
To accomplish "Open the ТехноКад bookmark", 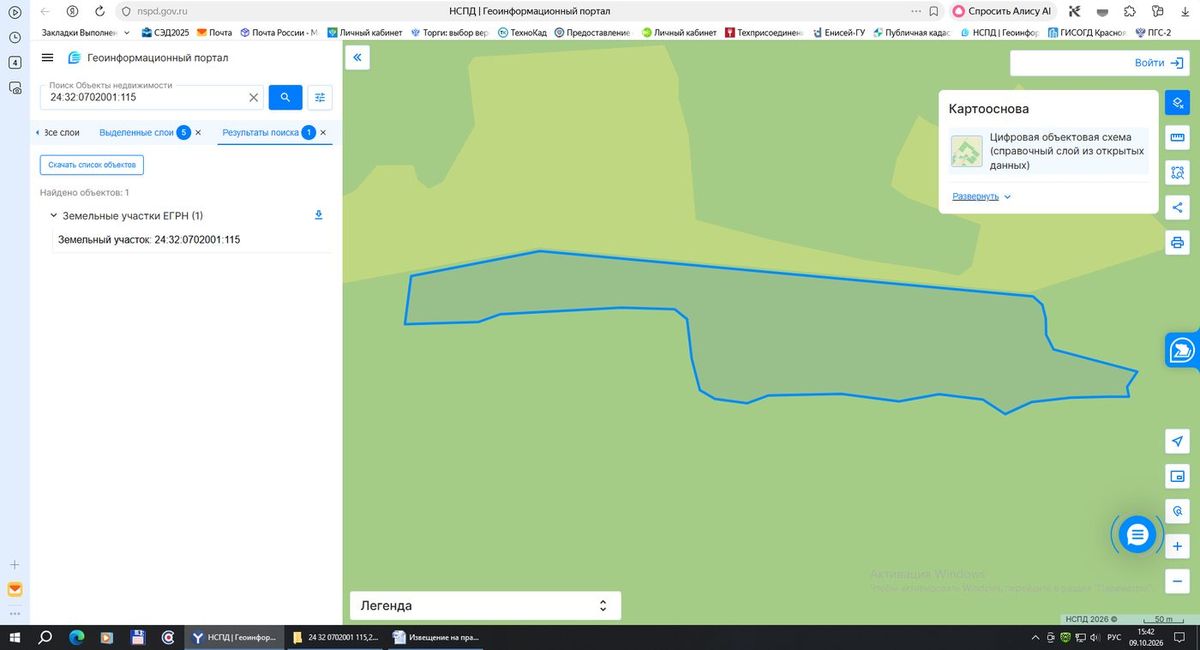I will coord(522,33).
